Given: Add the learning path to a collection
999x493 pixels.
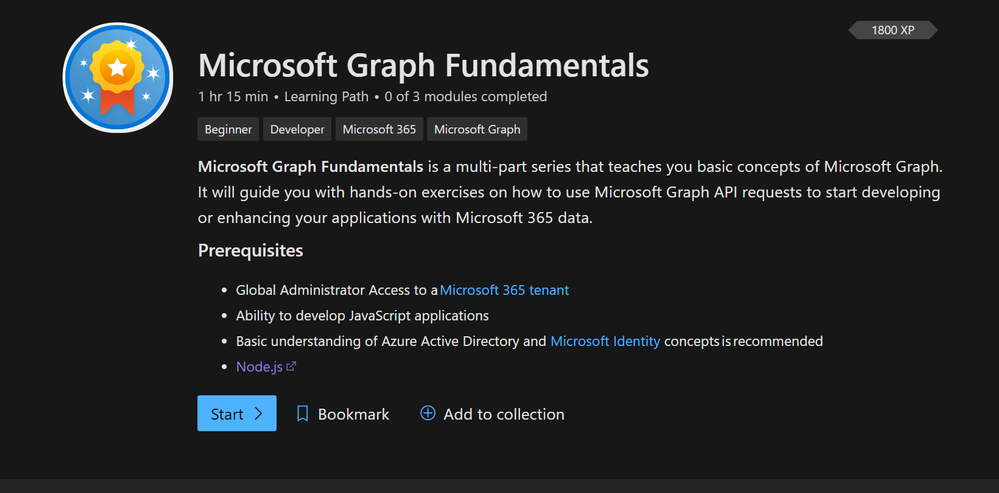Looking at the screenshot, I should tap(492, 414).
